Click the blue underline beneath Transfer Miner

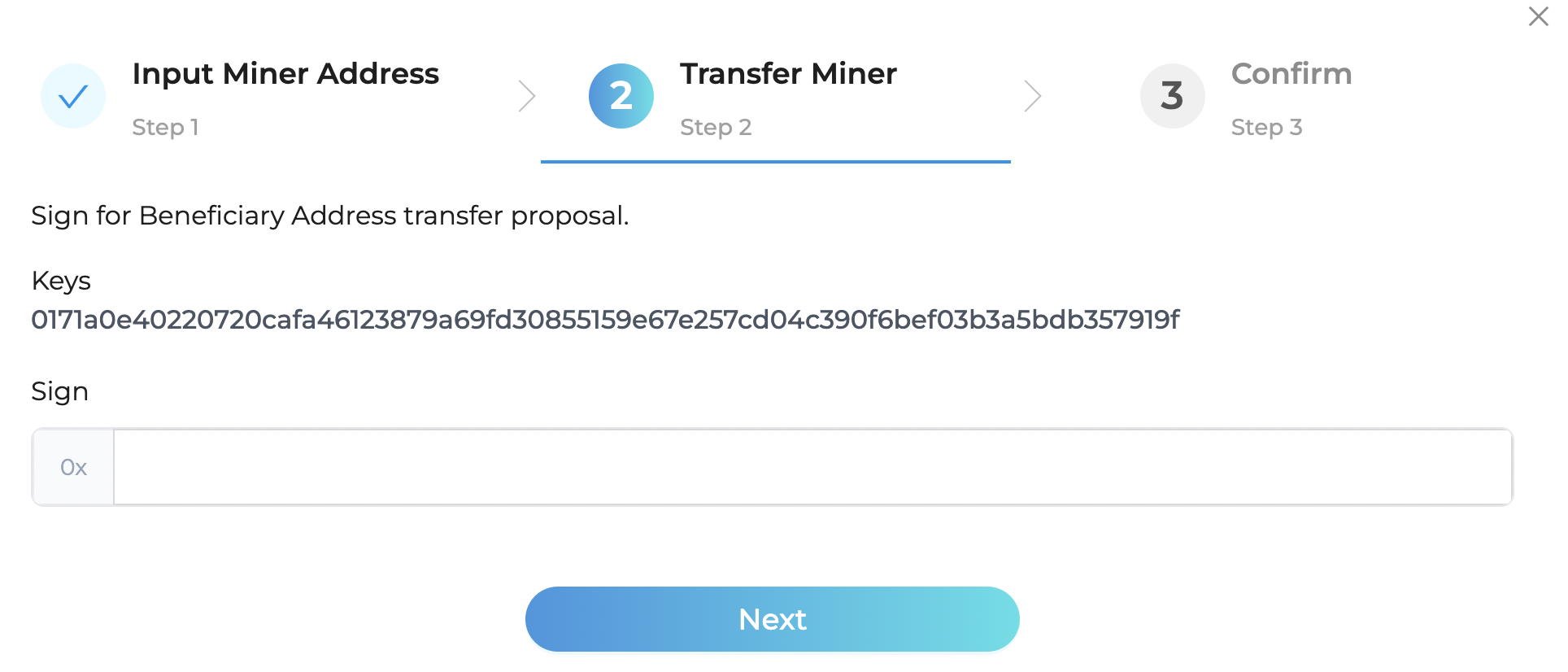click(x=776, y=162)
